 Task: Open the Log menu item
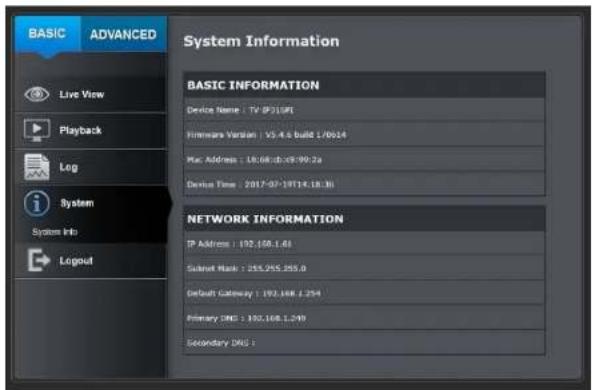click(x=91, y=167)
